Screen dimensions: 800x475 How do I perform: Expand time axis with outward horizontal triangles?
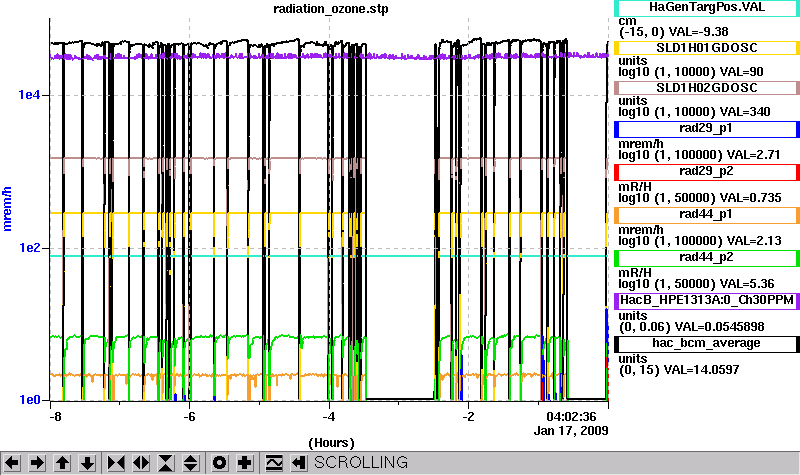(x=141, y=463)
